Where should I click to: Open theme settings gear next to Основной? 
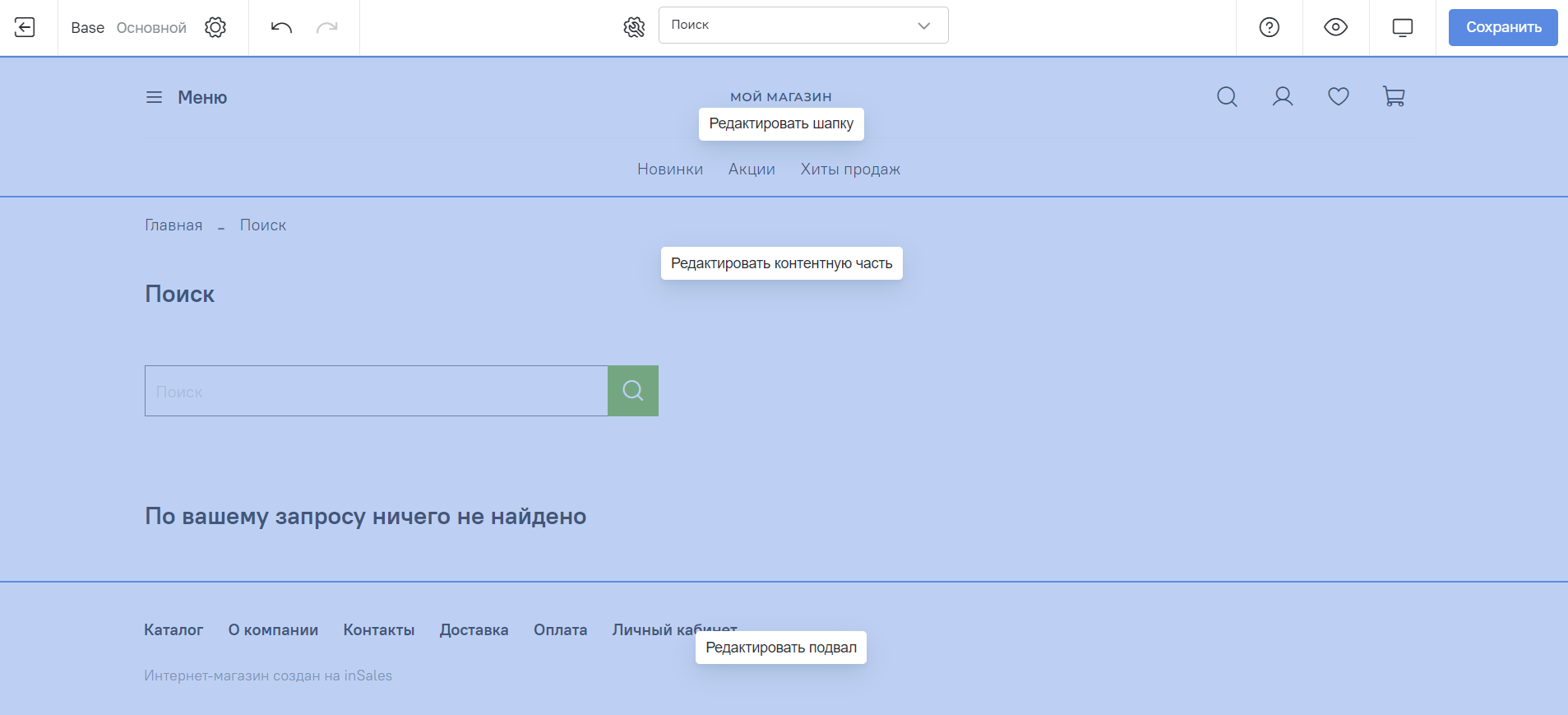click(x=215, y=27)
